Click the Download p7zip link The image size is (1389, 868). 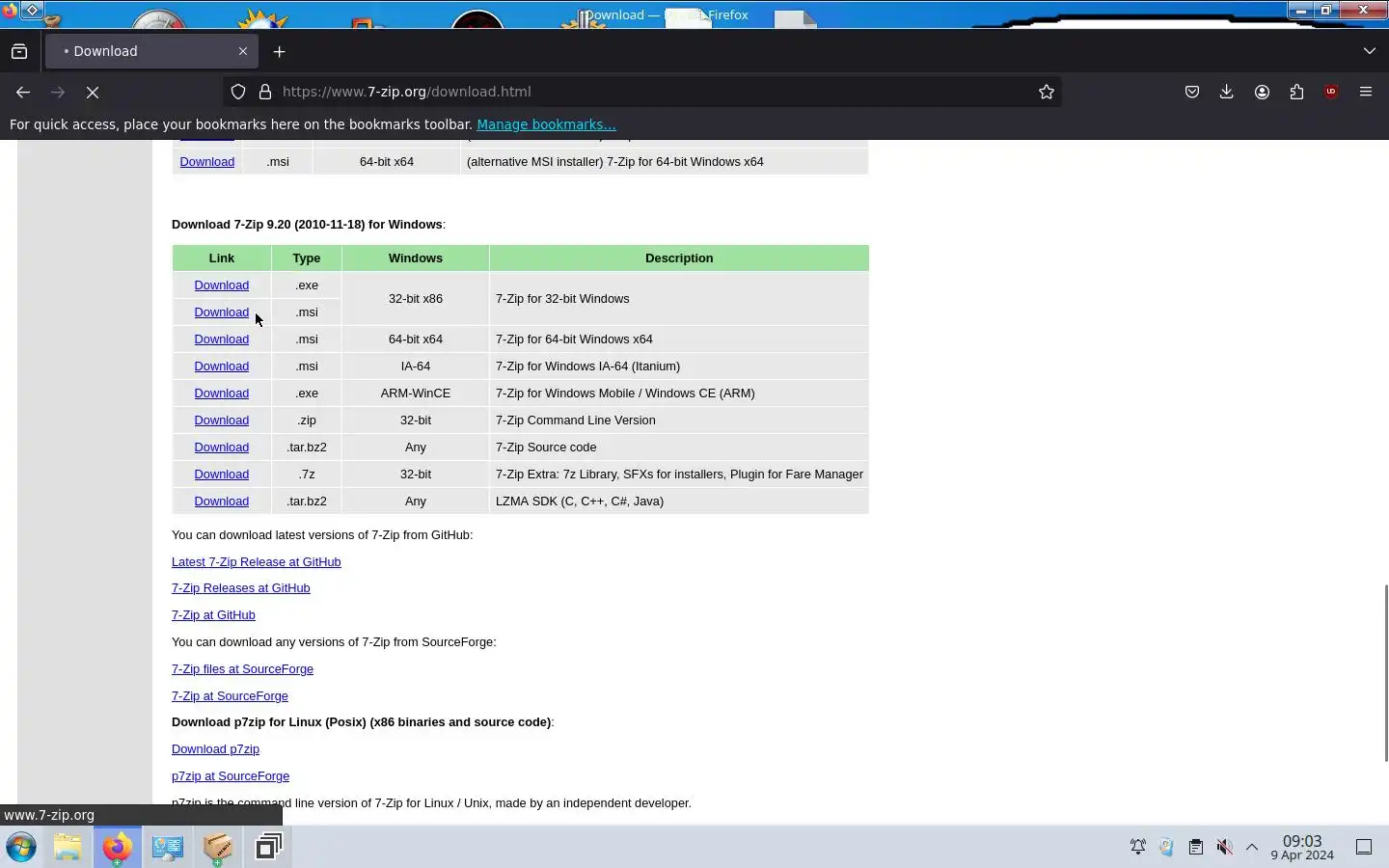215,748
